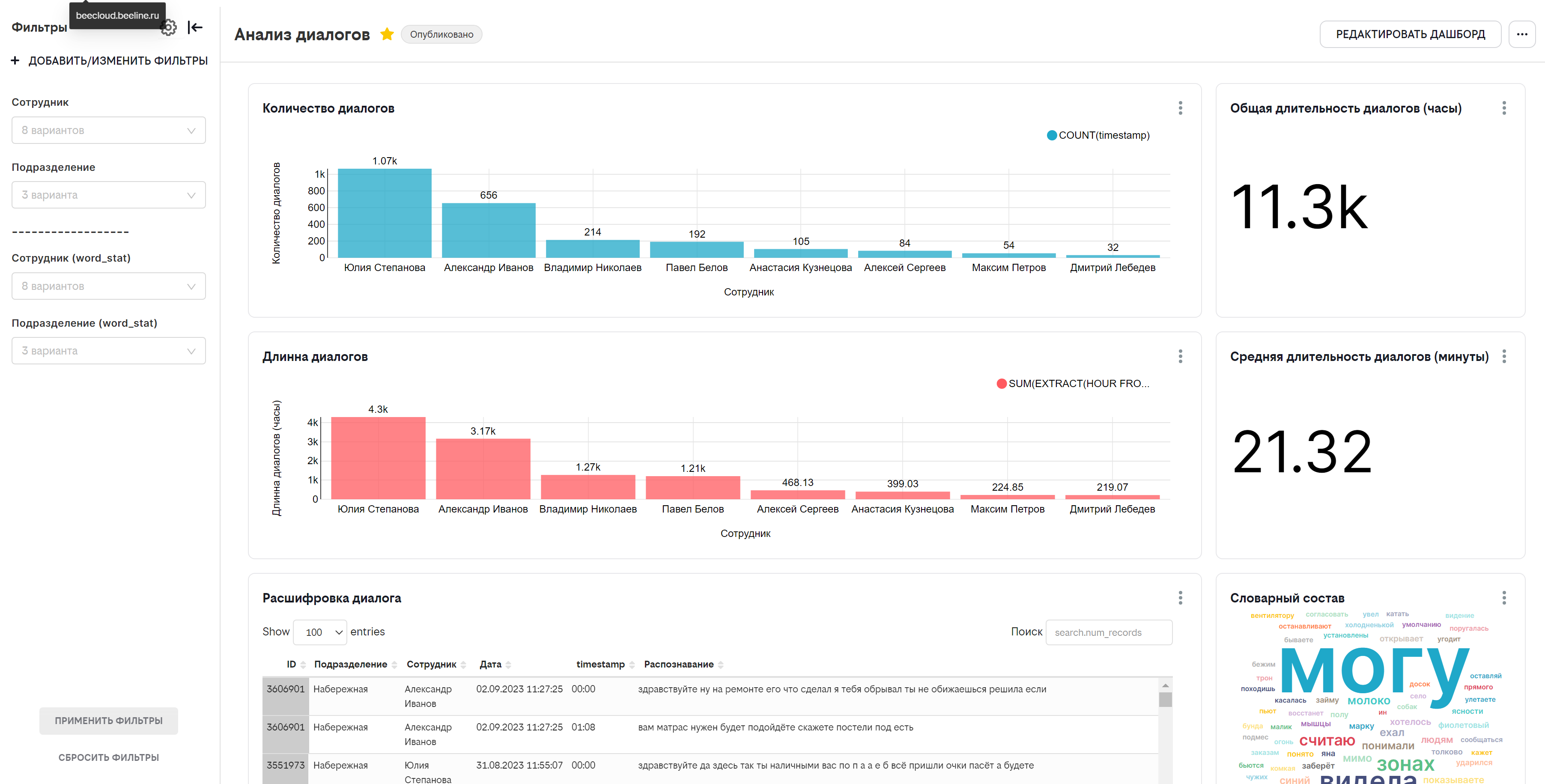This screenshot has width=1545, height=784.
Task: Click table row with timestamp 01:08
Action: point(710,734)
